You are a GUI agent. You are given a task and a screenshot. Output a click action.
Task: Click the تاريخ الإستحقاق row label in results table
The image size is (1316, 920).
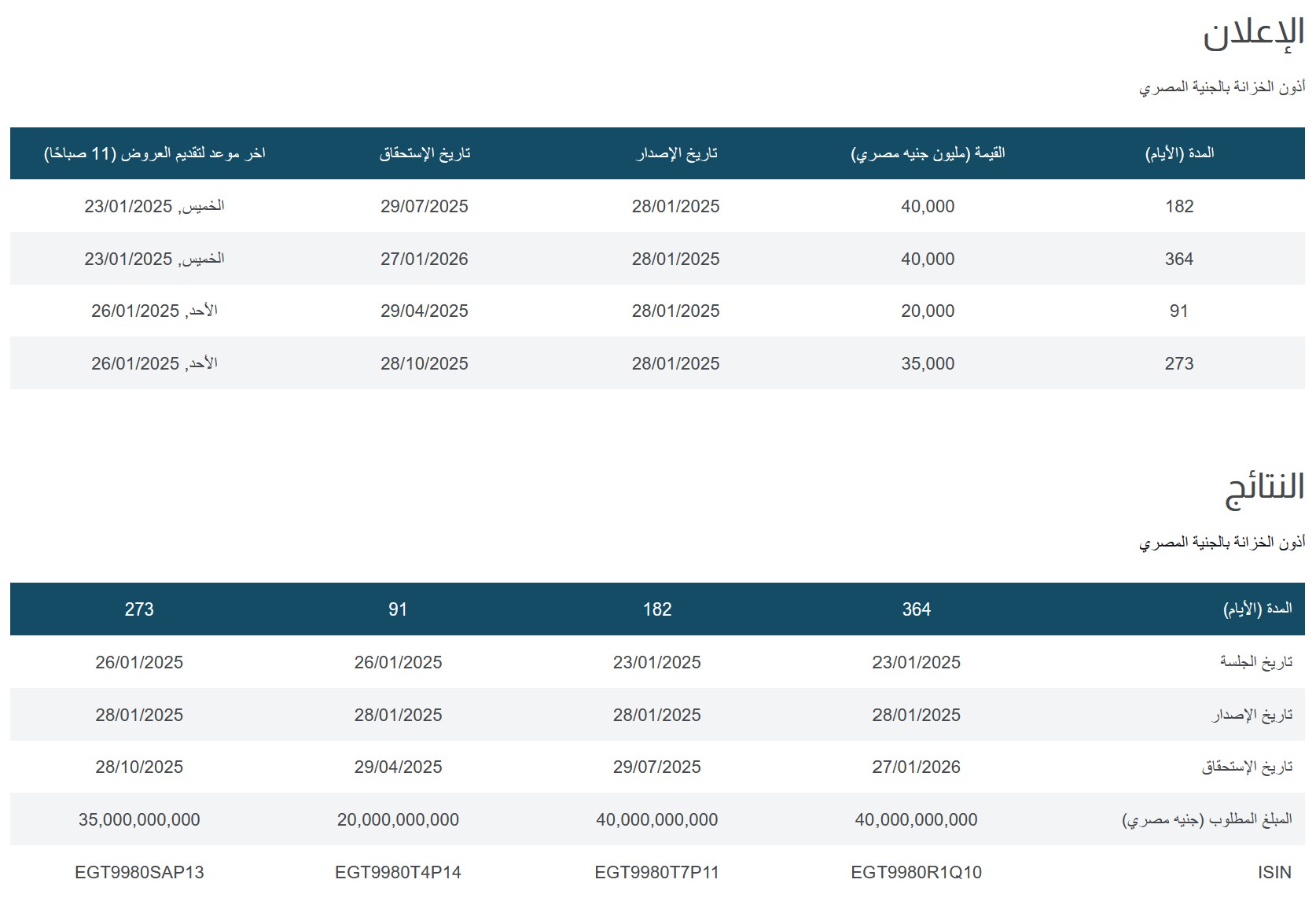point(1248,767)
